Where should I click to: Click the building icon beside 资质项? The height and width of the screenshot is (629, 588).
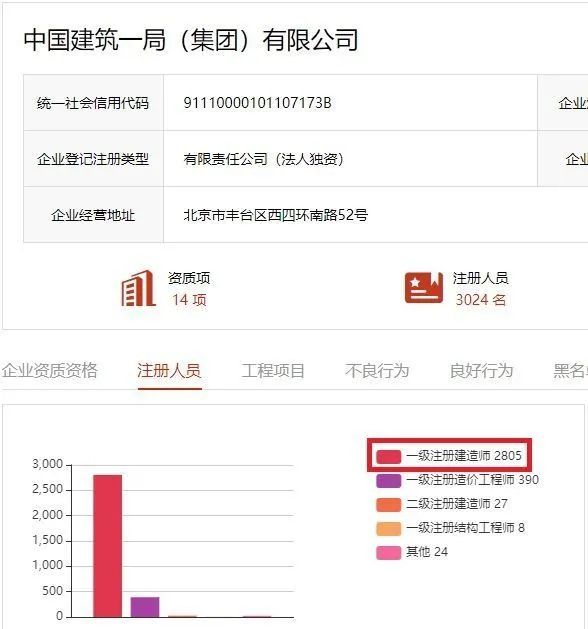pyautogui.click(x=138, y=288)
